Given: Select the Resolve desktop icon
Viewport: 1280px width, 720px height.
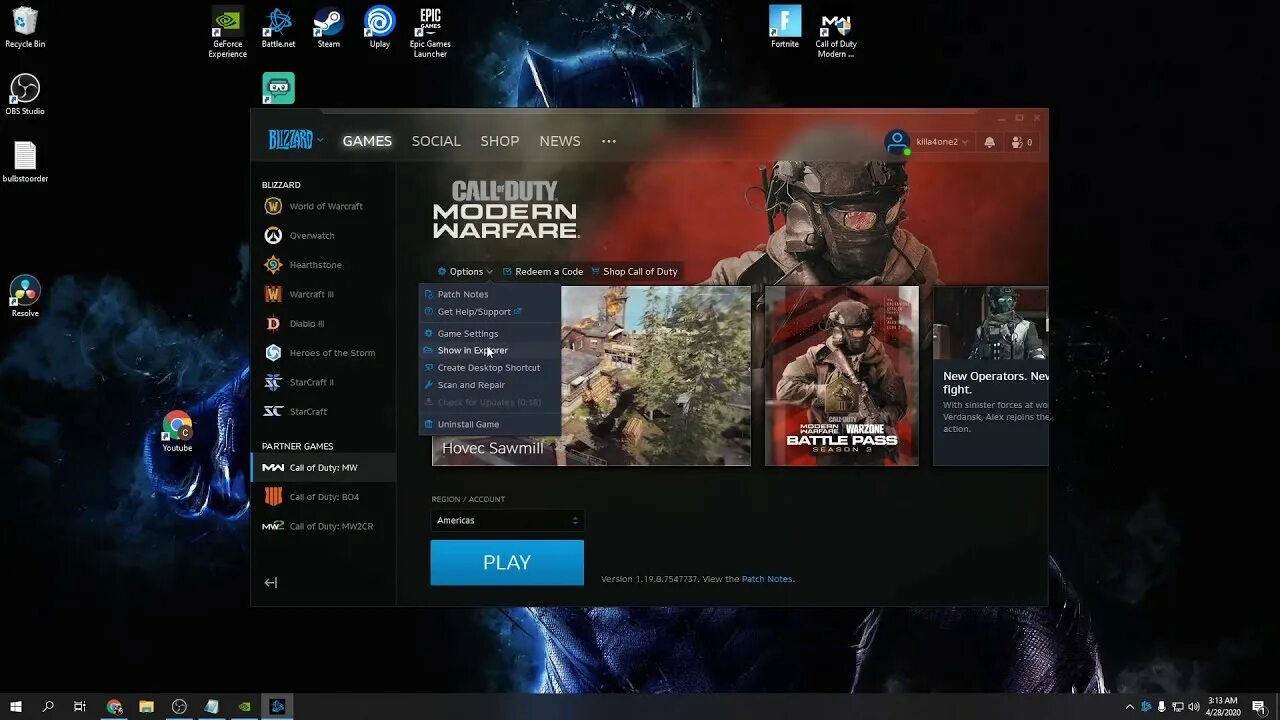Looking at the screenshot, I should click(25, 297).
